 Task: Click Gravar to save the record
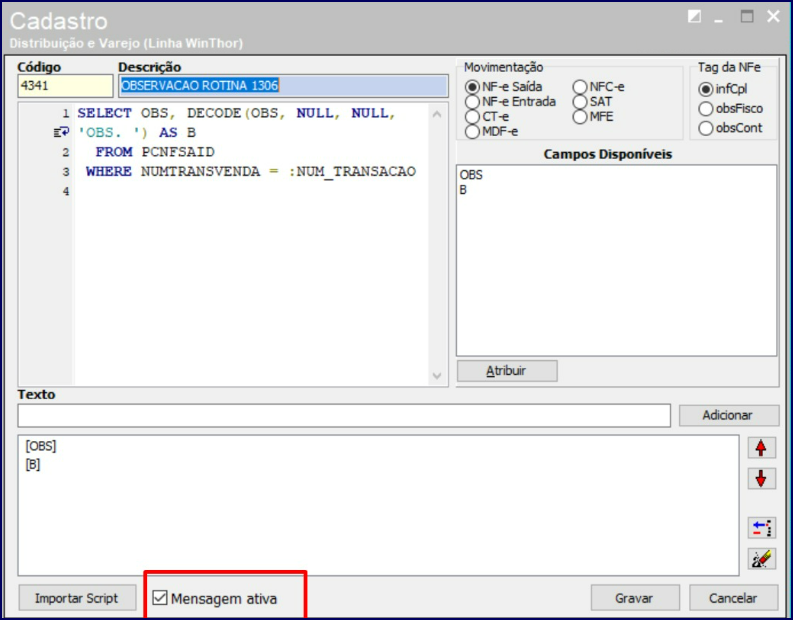click(x=635, y=598)
